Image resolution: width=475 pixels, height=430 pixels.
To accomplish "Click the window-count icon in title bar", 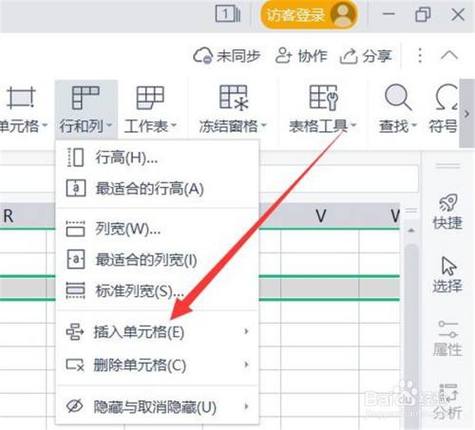I will (x=227, y=14).
